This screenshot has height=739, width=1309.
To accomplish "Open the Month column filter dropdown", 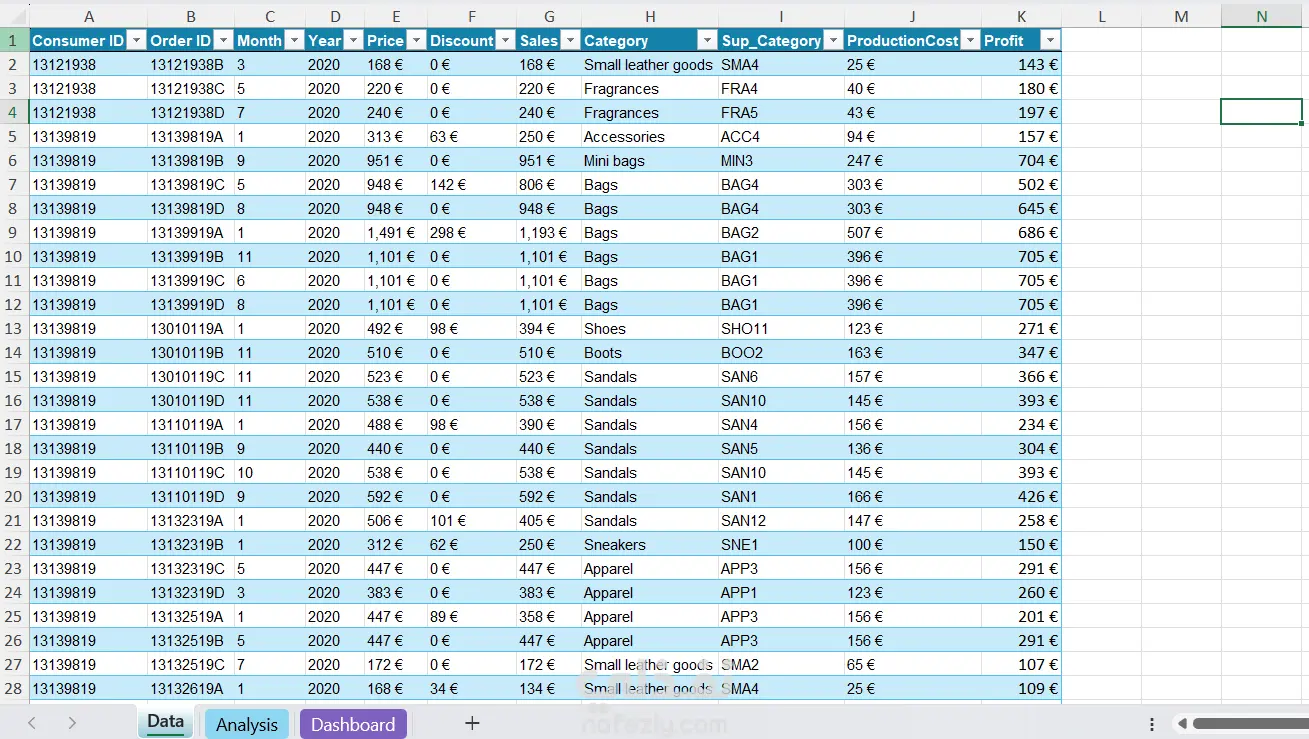I will (294, 41).
